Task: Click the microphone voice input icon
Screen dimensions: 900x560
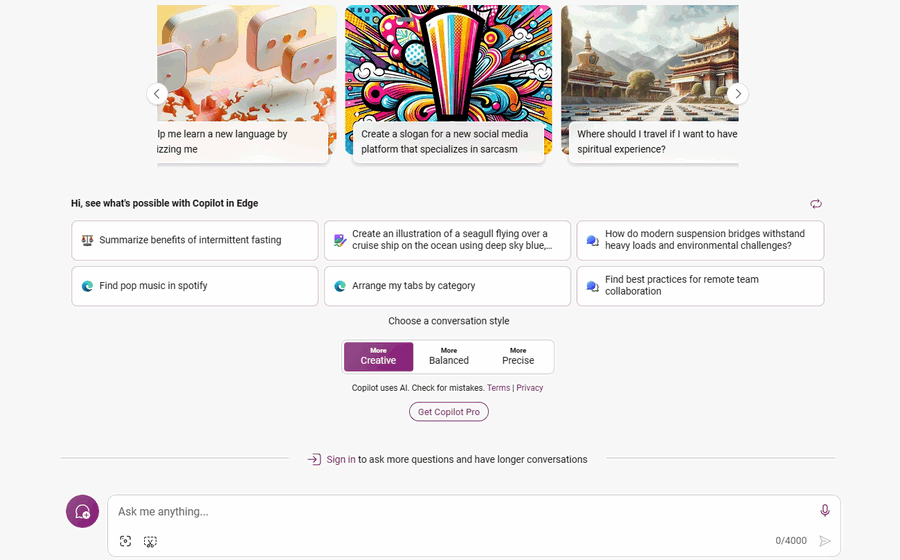Action: [x=825, y=510]
